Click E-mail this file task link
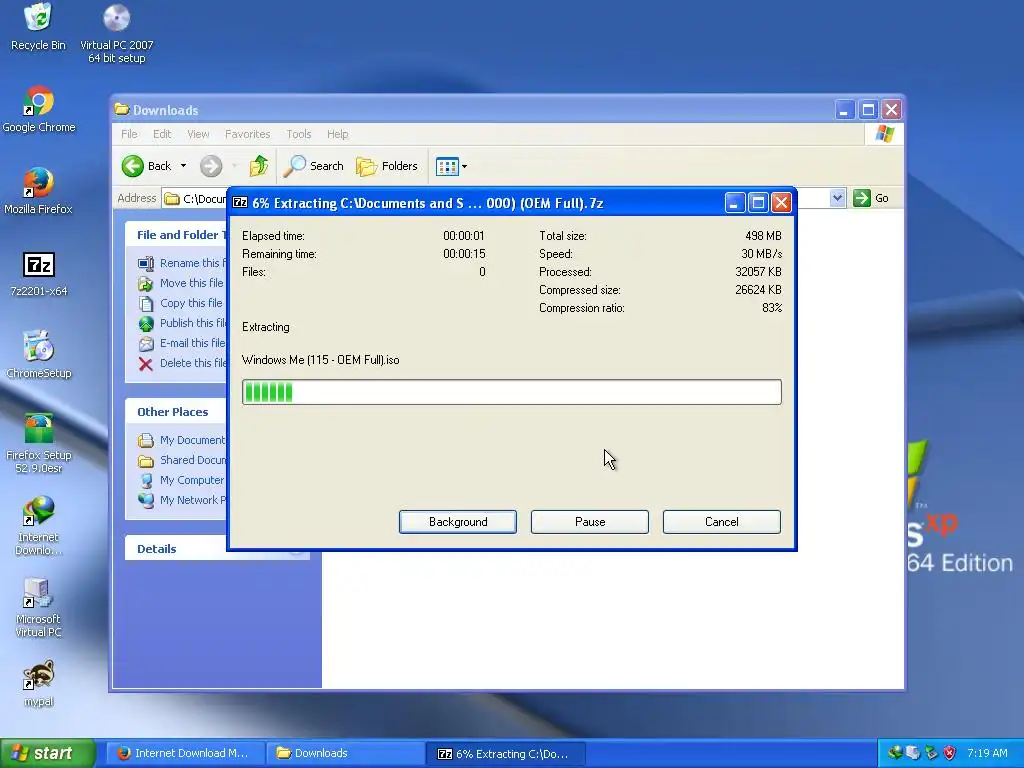 [182, 343]
